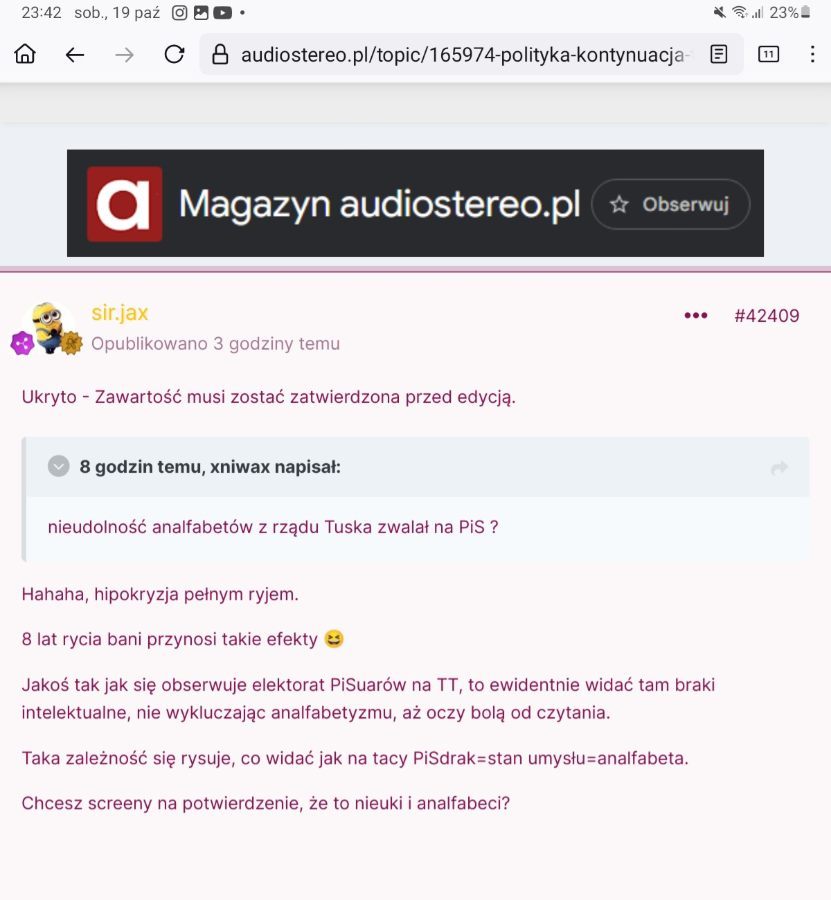Open sir.jax user profile link
The image size is (831, 900).
coord(120,313)
